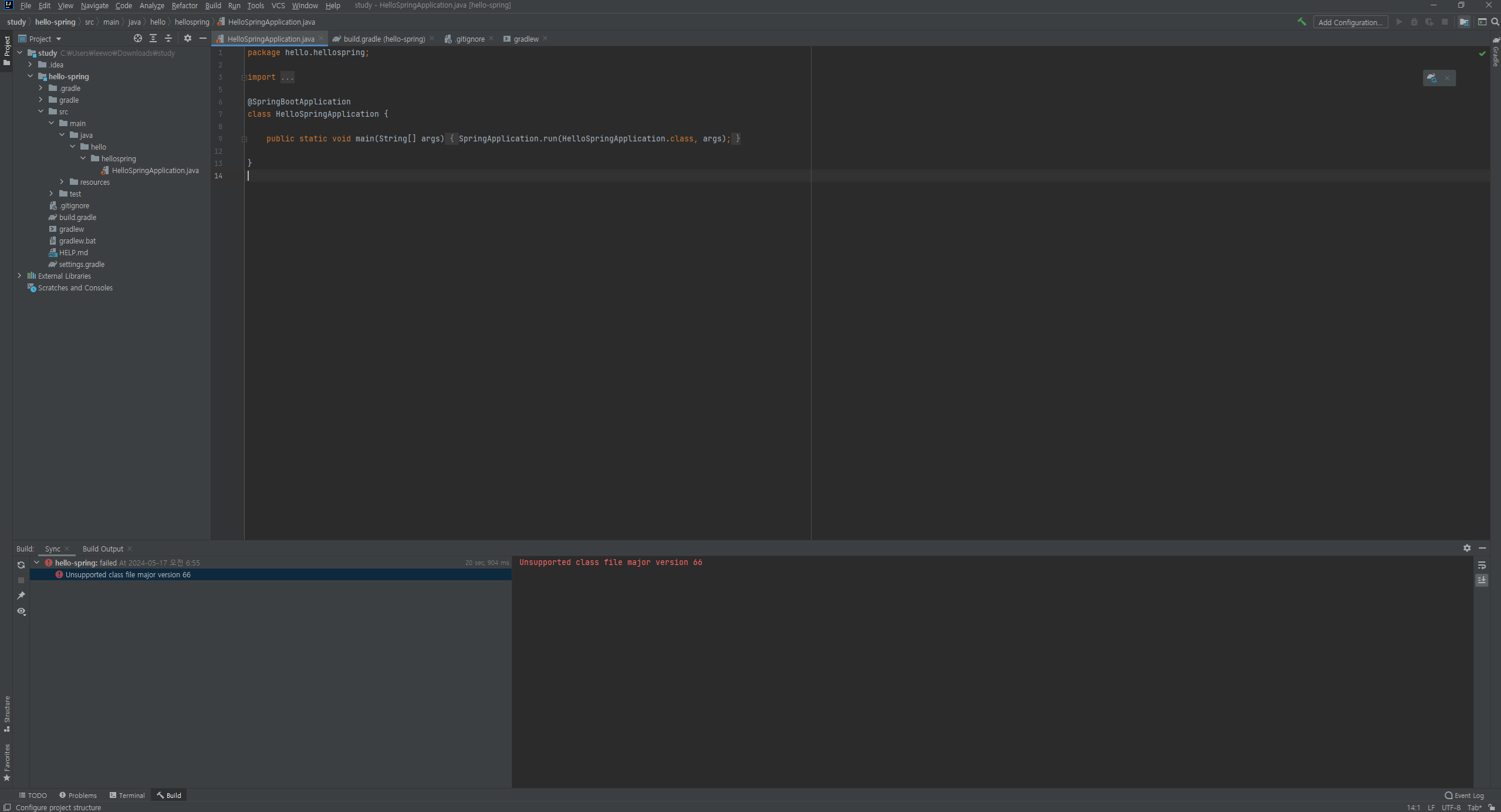This screenshot has width=1501, height=812.
Task: Hide the Build tool window
Action: pos(1482,548)
